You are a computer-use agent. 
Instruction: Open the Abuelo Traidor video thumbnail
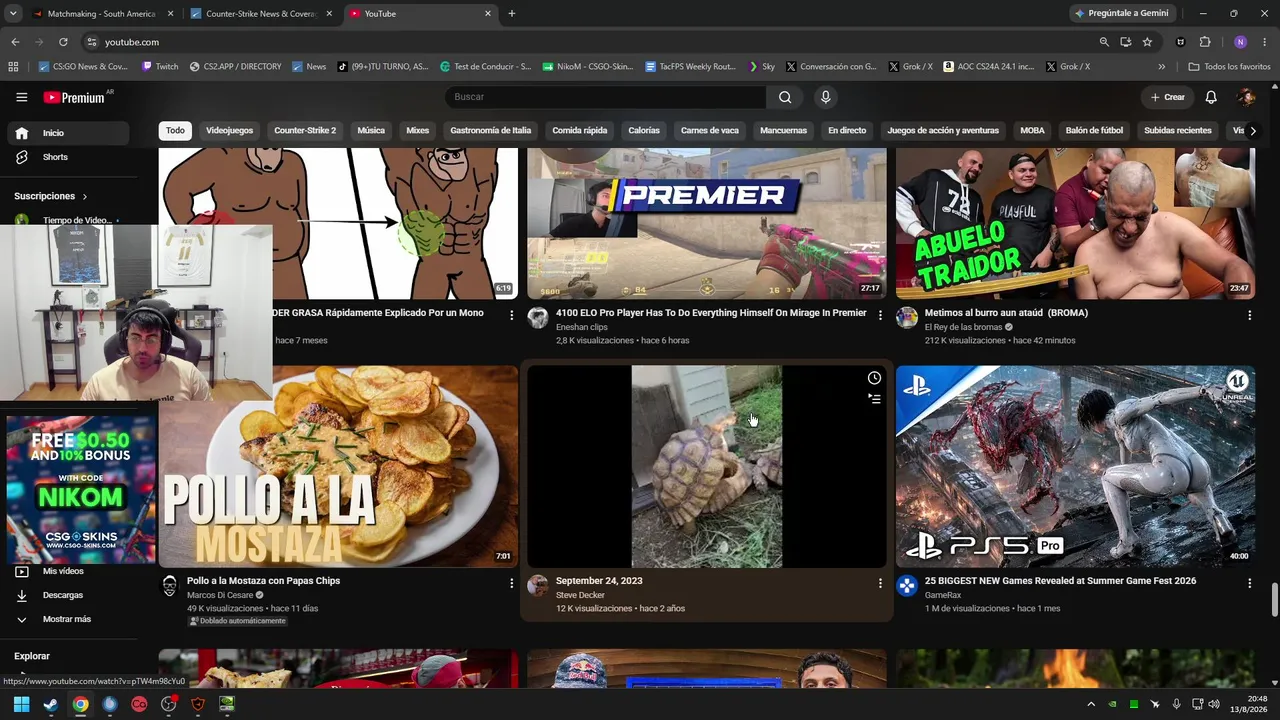[x=1075, y=224]
